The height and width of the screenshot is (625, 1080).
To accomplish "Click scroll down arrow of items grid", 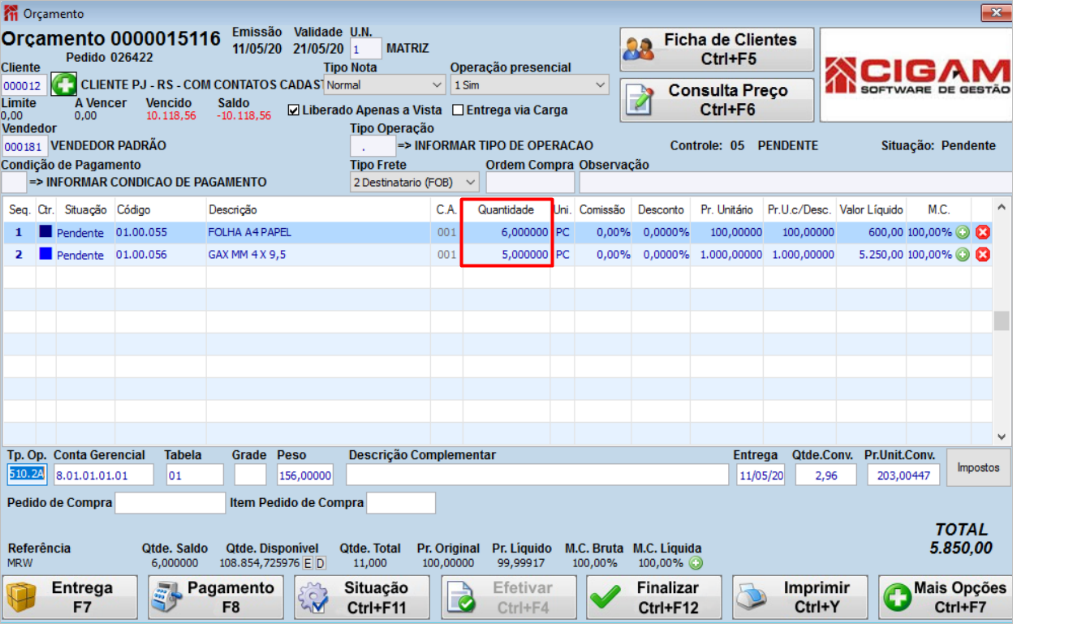I will [1001, 437].
